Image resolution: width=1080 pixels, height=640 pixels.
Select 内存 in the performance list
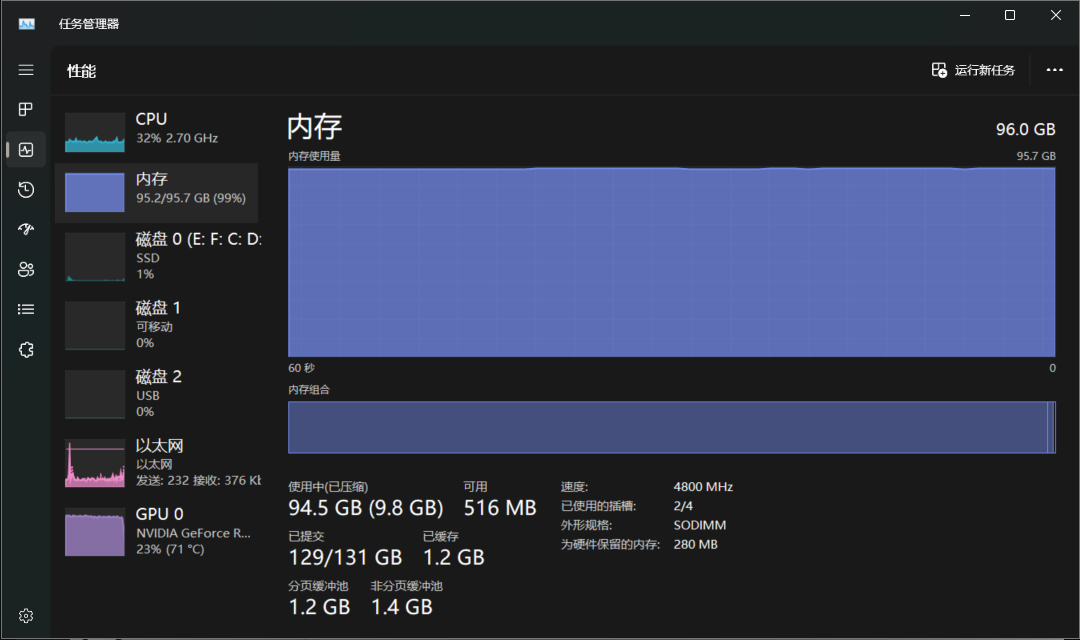tap(157, 189)
